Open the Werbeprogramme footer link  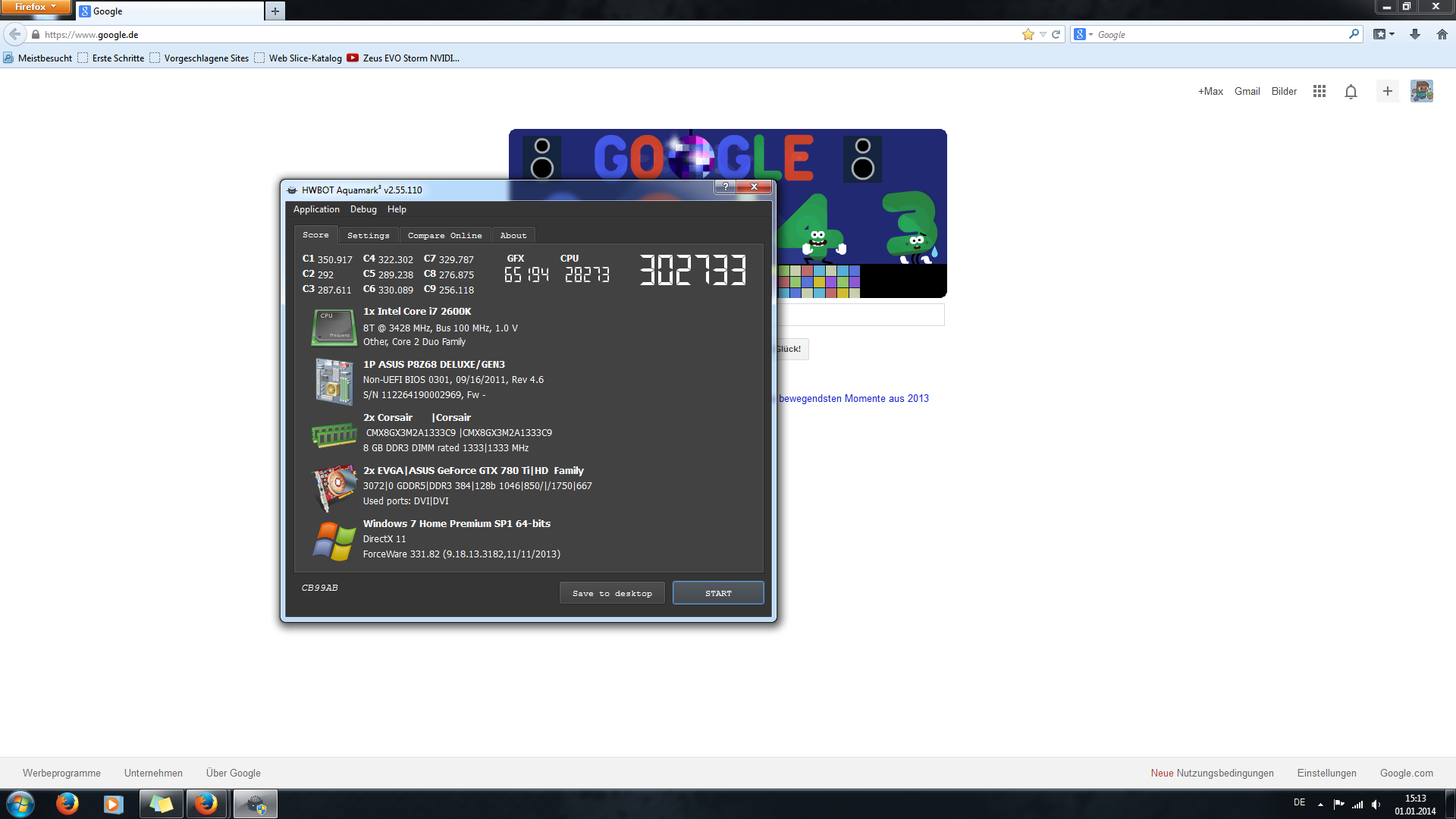coord(61,773)
